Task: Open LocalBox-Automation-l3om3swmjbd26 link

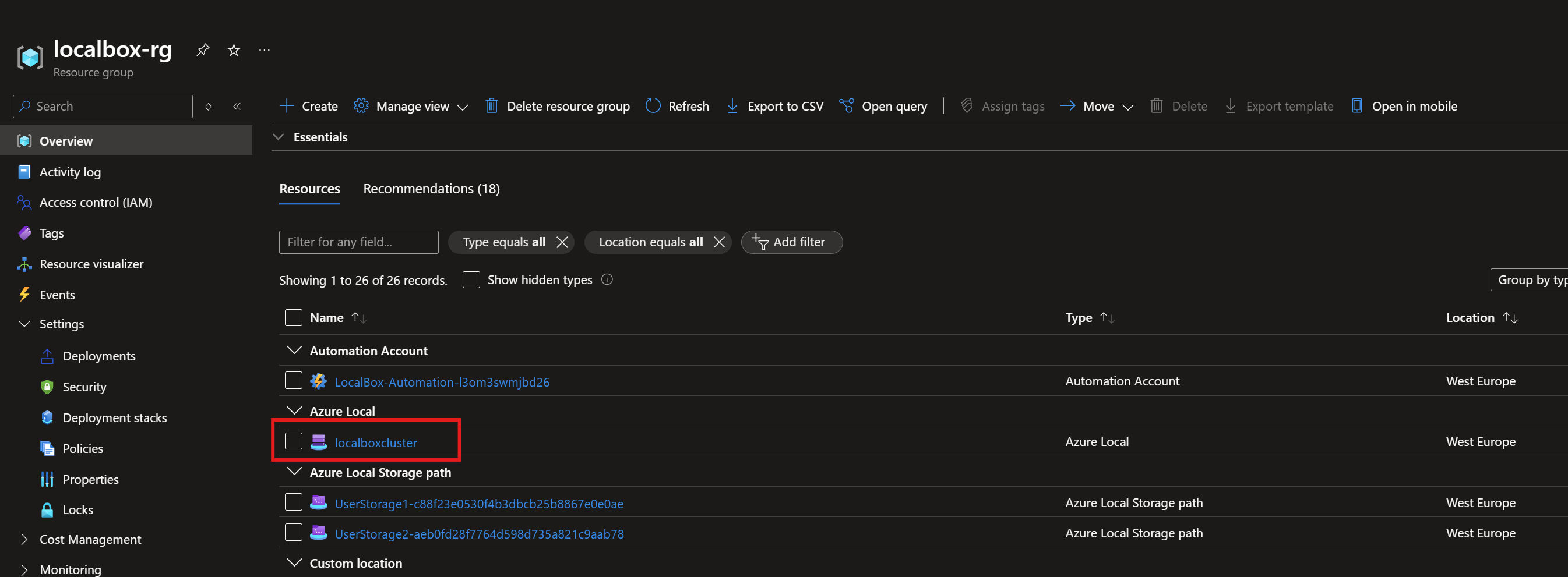Action: tap(442, 382)
